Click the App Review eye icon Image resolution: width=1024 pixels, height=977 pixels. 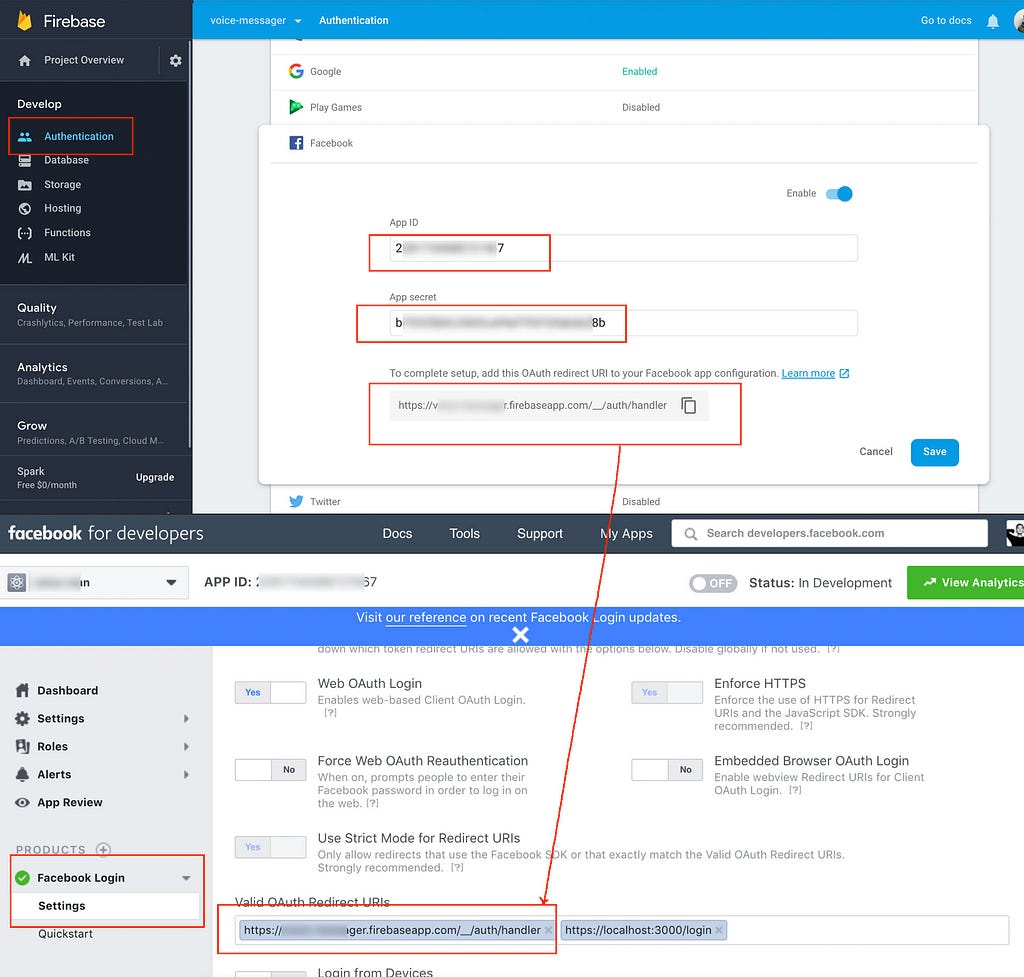[x=22, y=803]
